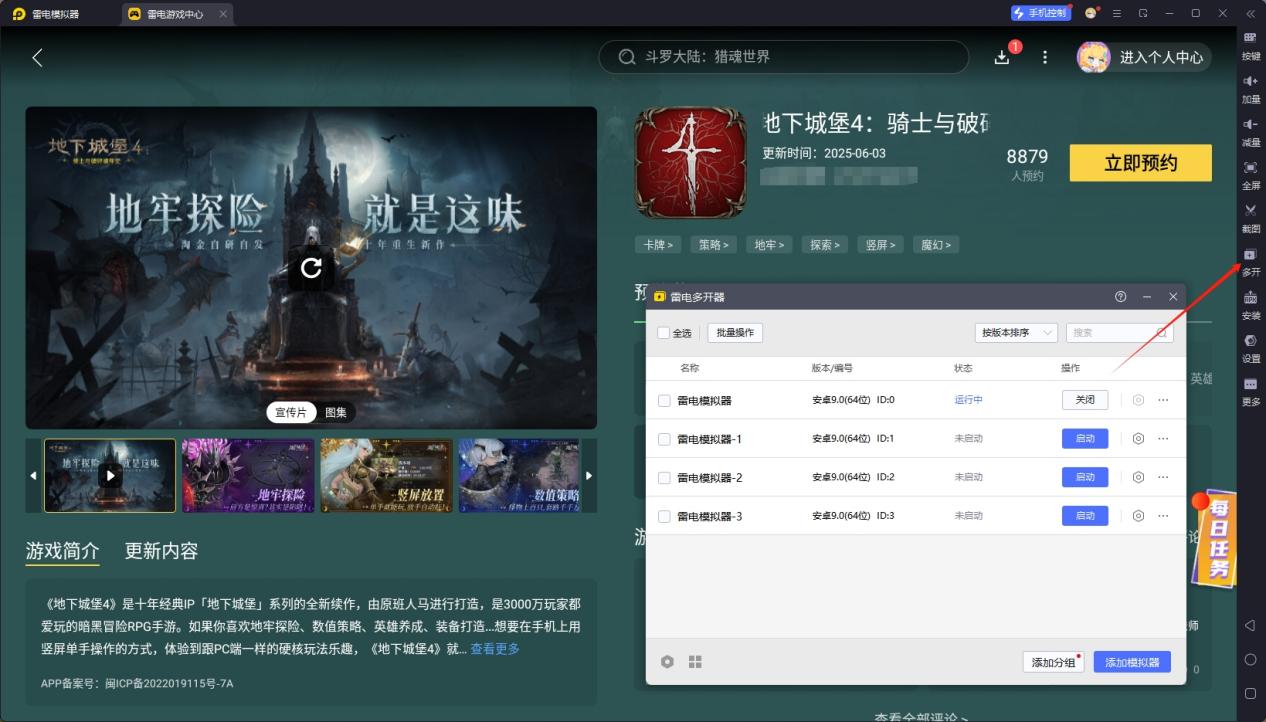Tap the Android back triangle button

coord(1250,625)
